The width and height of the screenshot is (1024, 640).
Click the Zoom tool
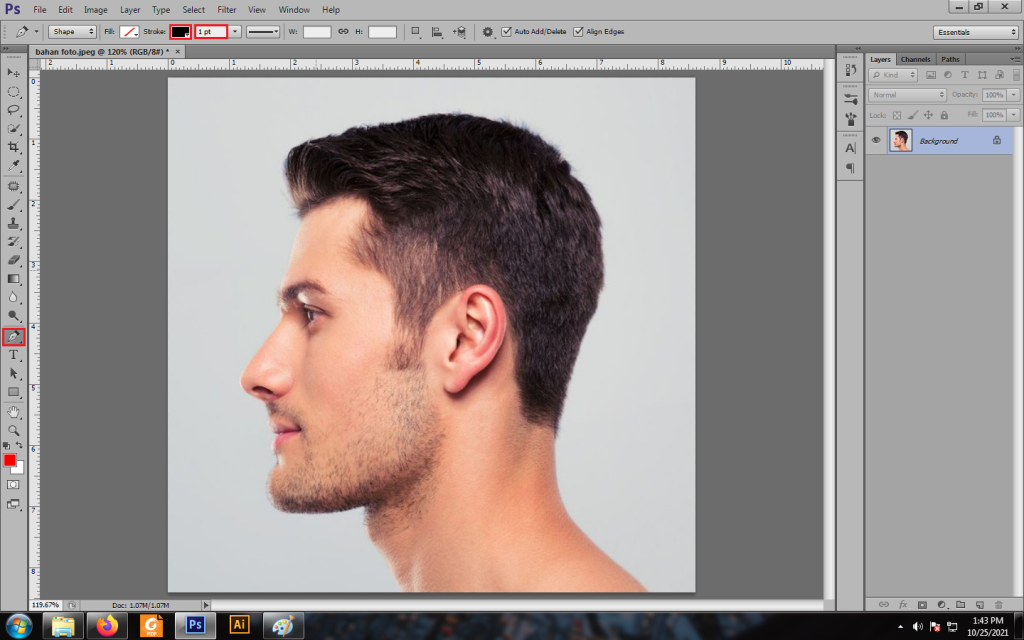coord(14,429)
